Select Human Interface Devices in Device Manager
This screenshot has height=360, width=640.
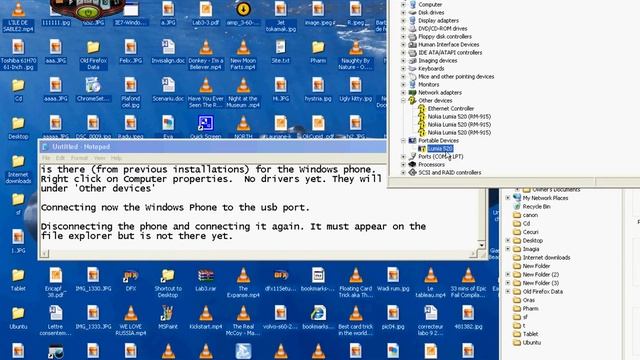(449, 44)
